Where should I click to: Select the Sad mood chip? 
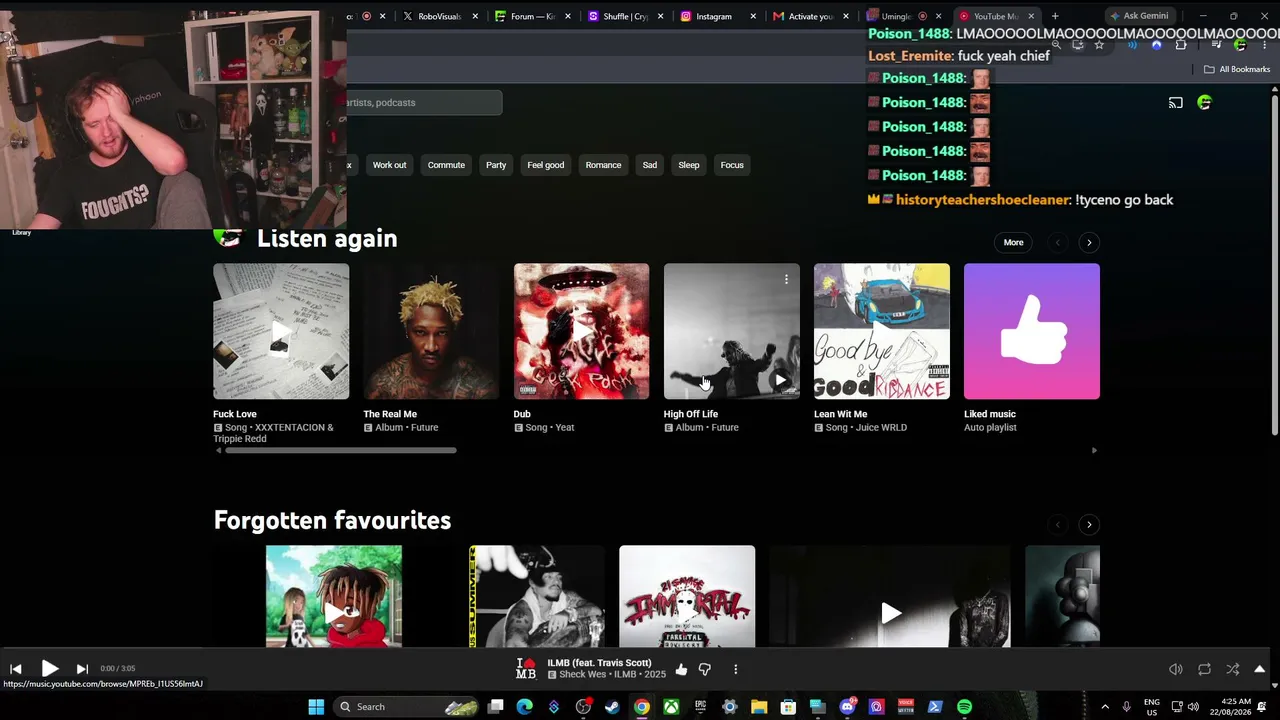[x=650, y=165]
